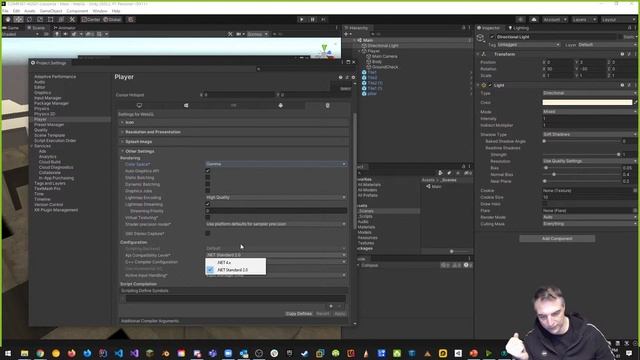The image size is (640, 360).
Task: Open Firefox from taskbar
Action: [x=71, y=353]
